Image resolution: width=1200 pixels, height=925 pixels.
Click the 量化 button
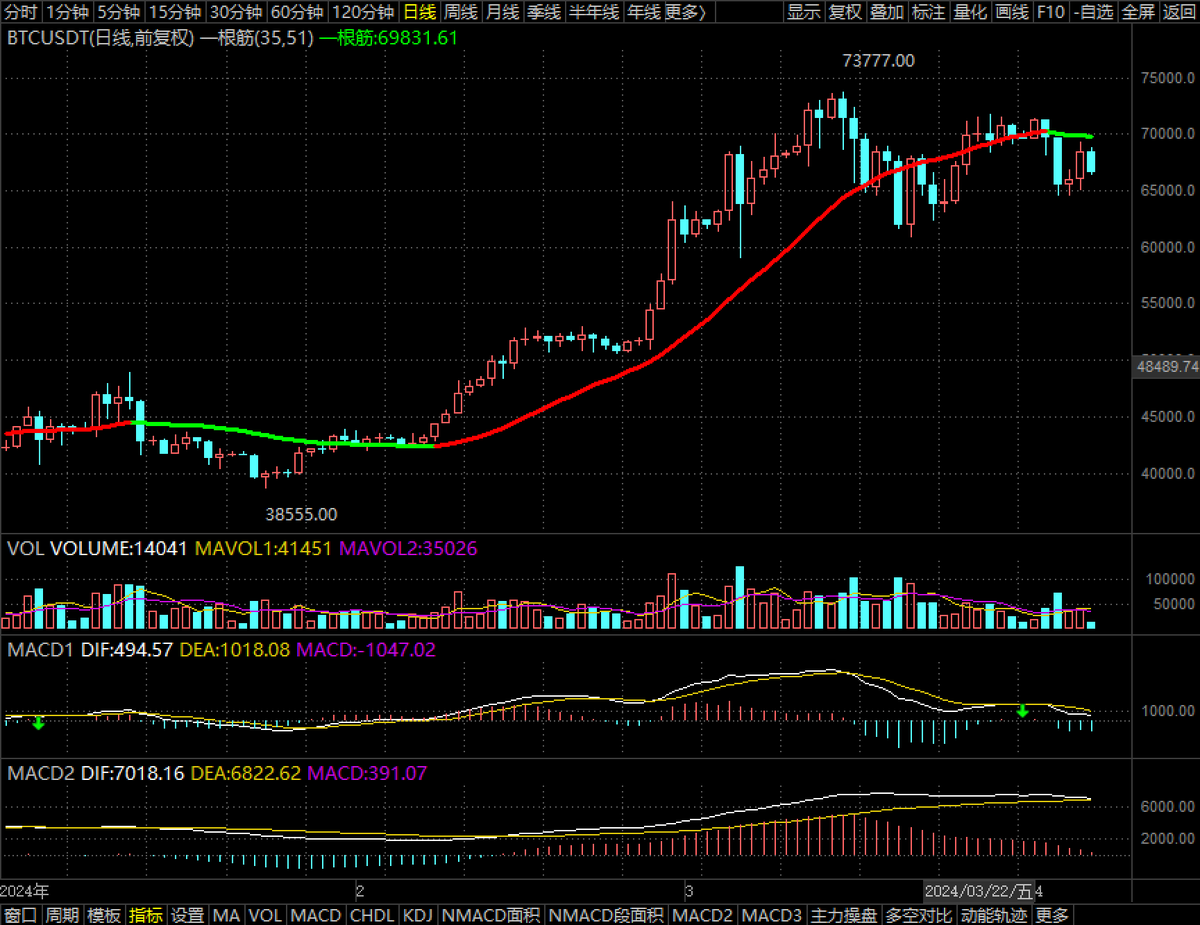[971, 12]
